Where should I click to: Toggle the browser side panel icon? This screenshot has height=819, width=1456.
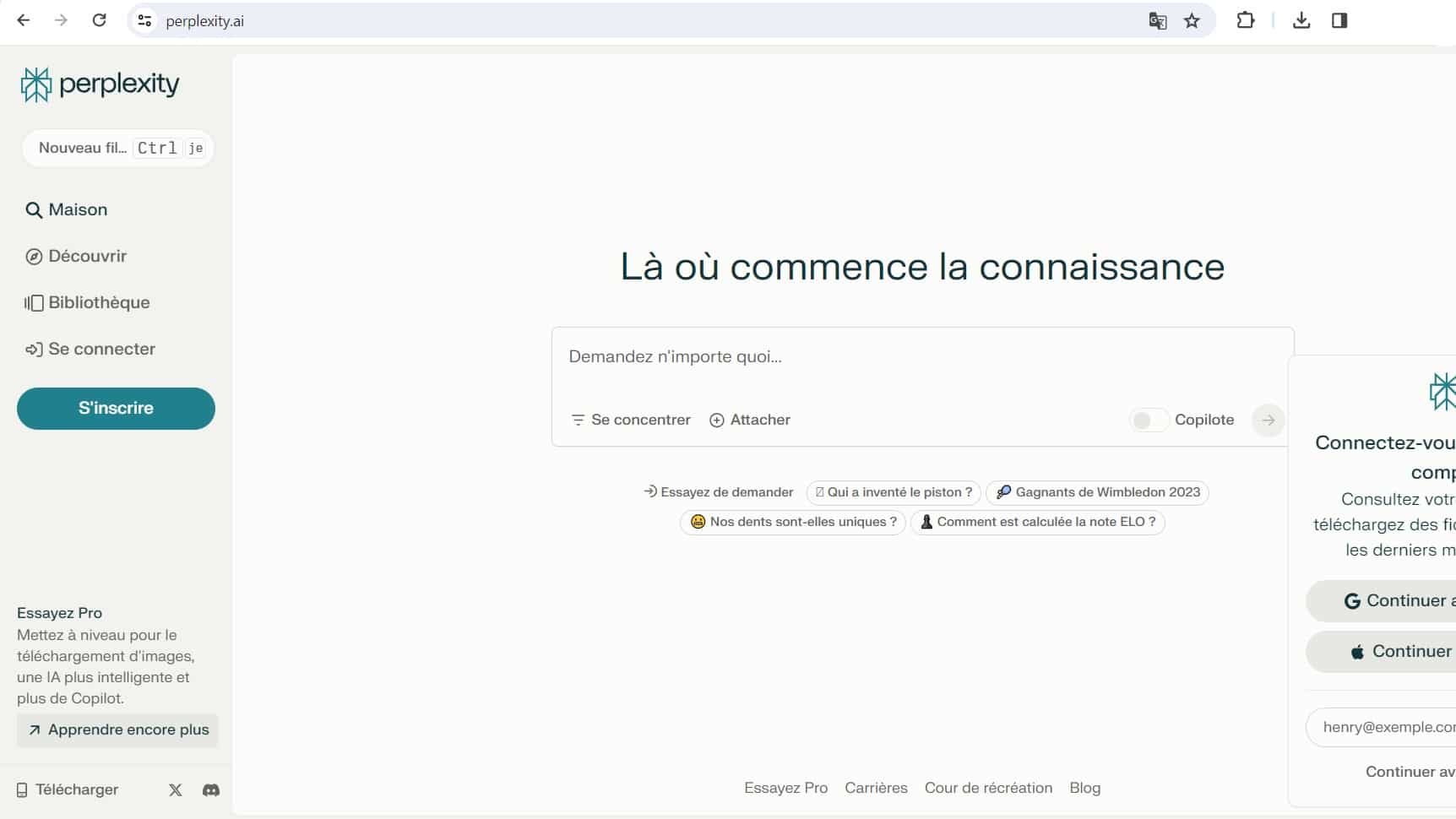click(x=1339, y=21)
